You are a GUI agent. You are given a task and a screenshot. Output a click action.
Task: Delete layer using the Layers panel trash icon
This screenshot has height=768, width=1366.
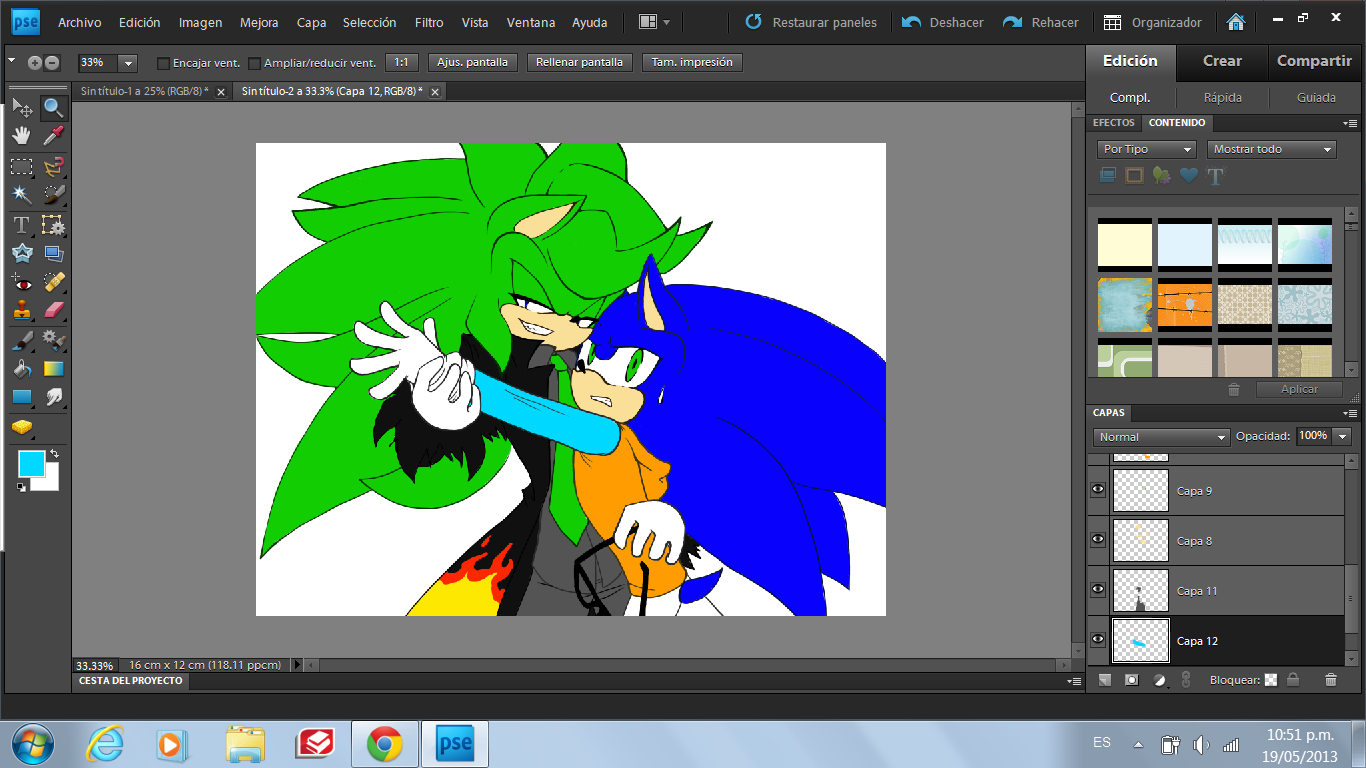(1330, 680)
